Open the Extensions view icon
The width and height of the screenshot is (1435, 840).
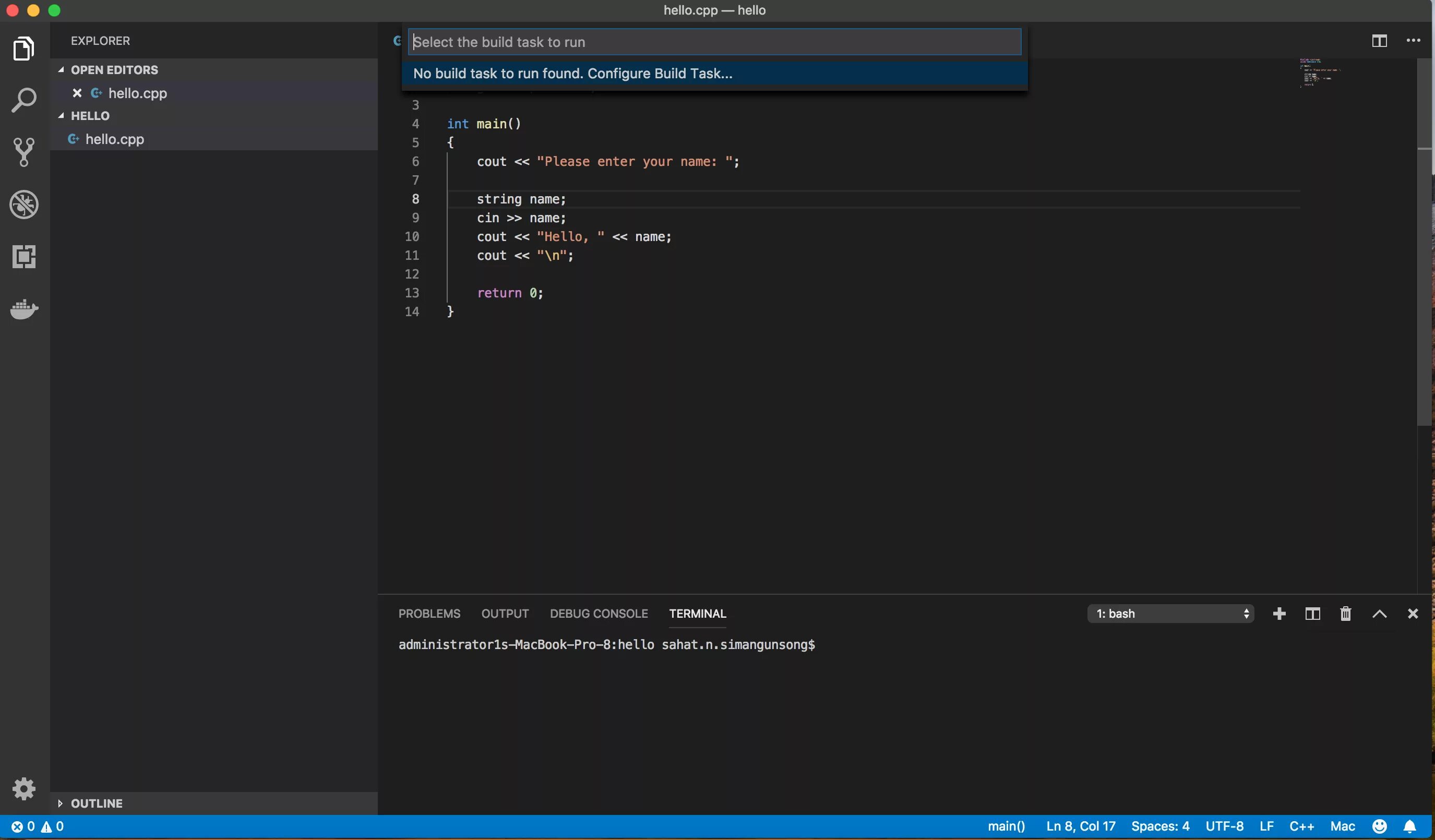click(x=23, y=257)
